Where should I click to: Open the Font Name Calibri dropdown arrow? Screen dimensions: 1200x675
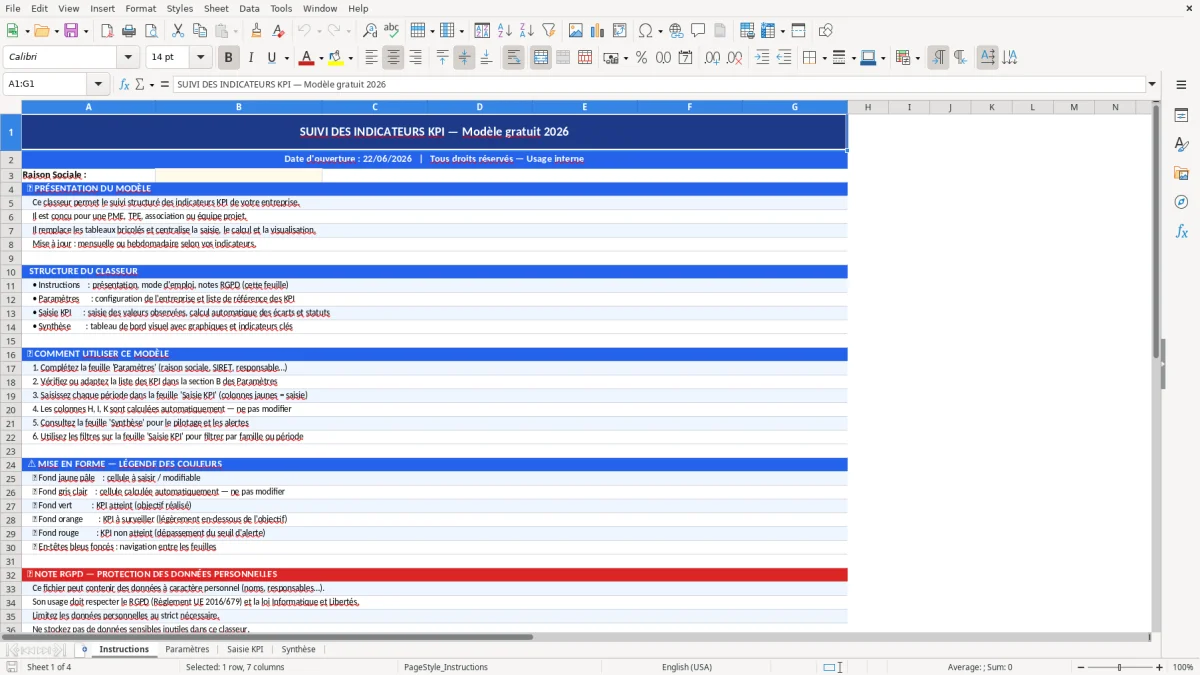click(x=128, y=58)
